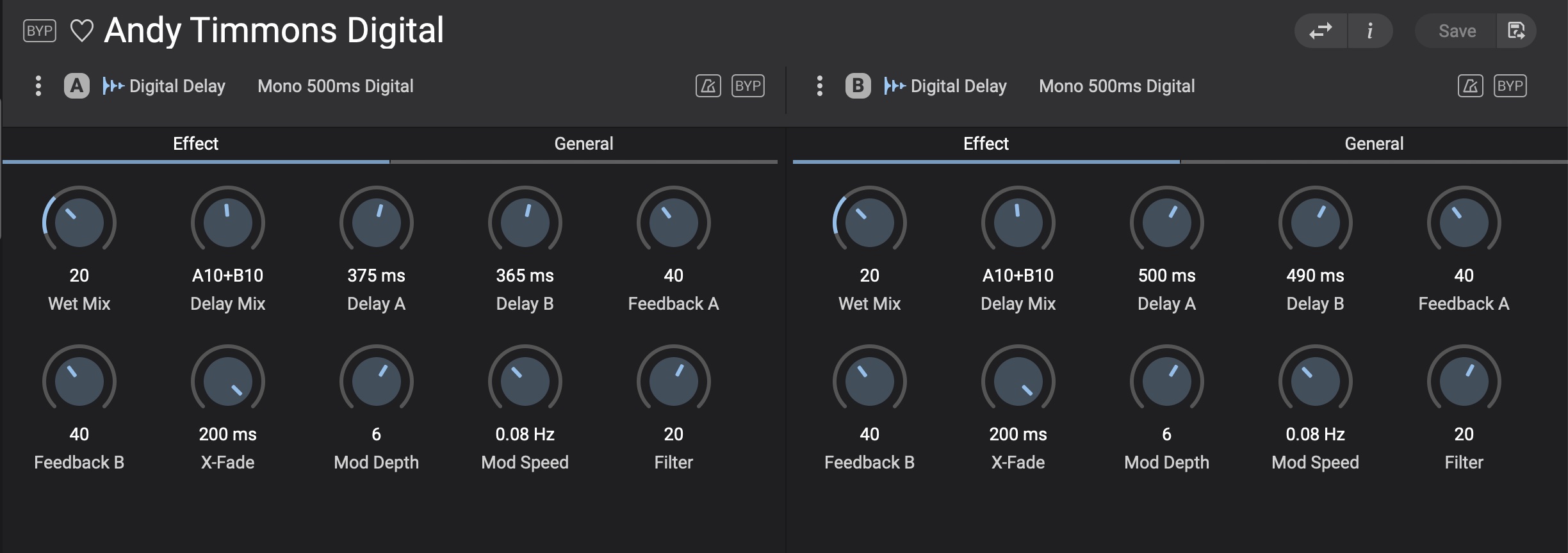
Task: Switch to the Effect tab in slot A
Action: tap(196, 144)
